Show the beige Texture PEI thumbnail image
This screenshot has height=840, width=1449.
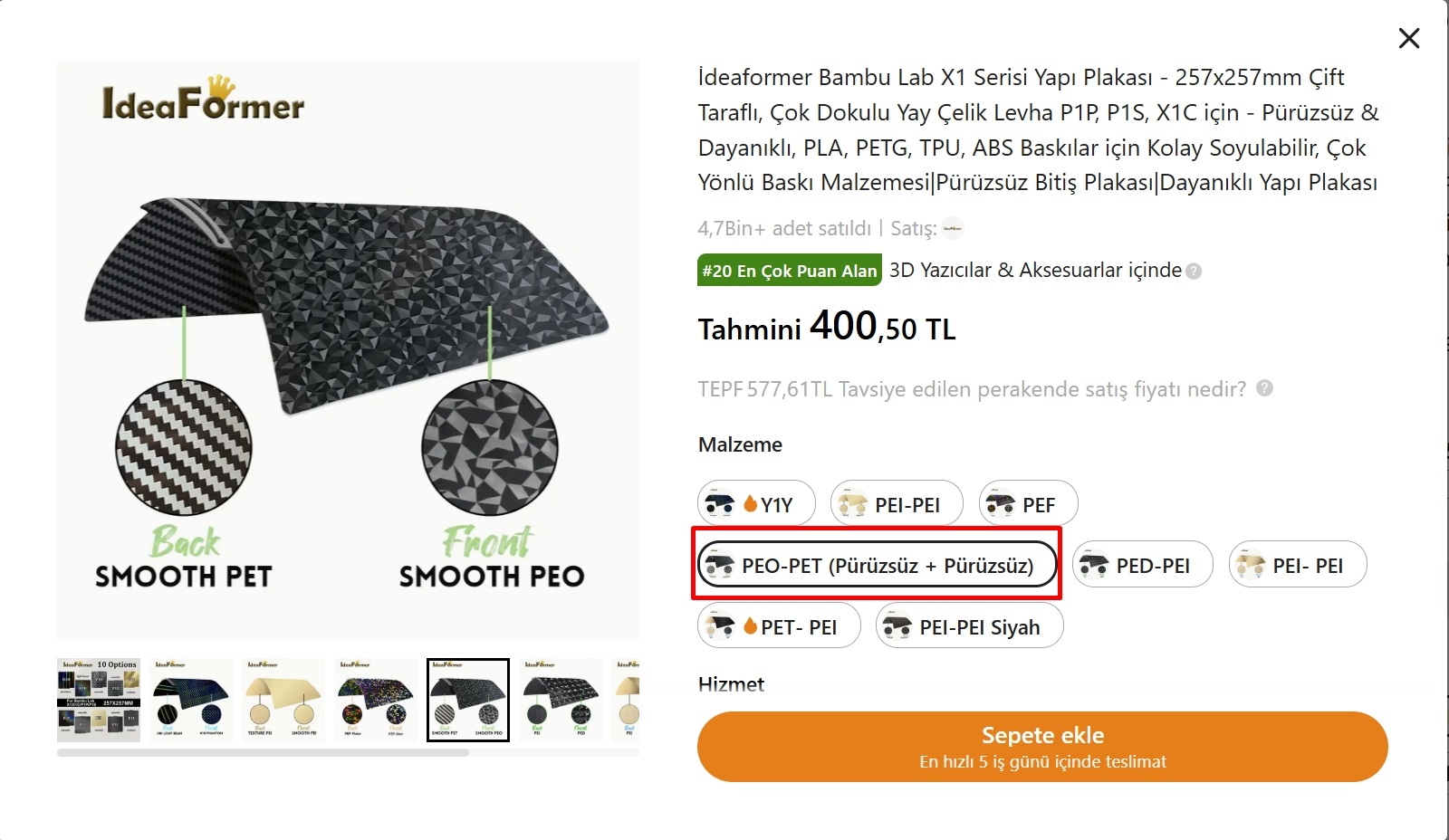283,700
